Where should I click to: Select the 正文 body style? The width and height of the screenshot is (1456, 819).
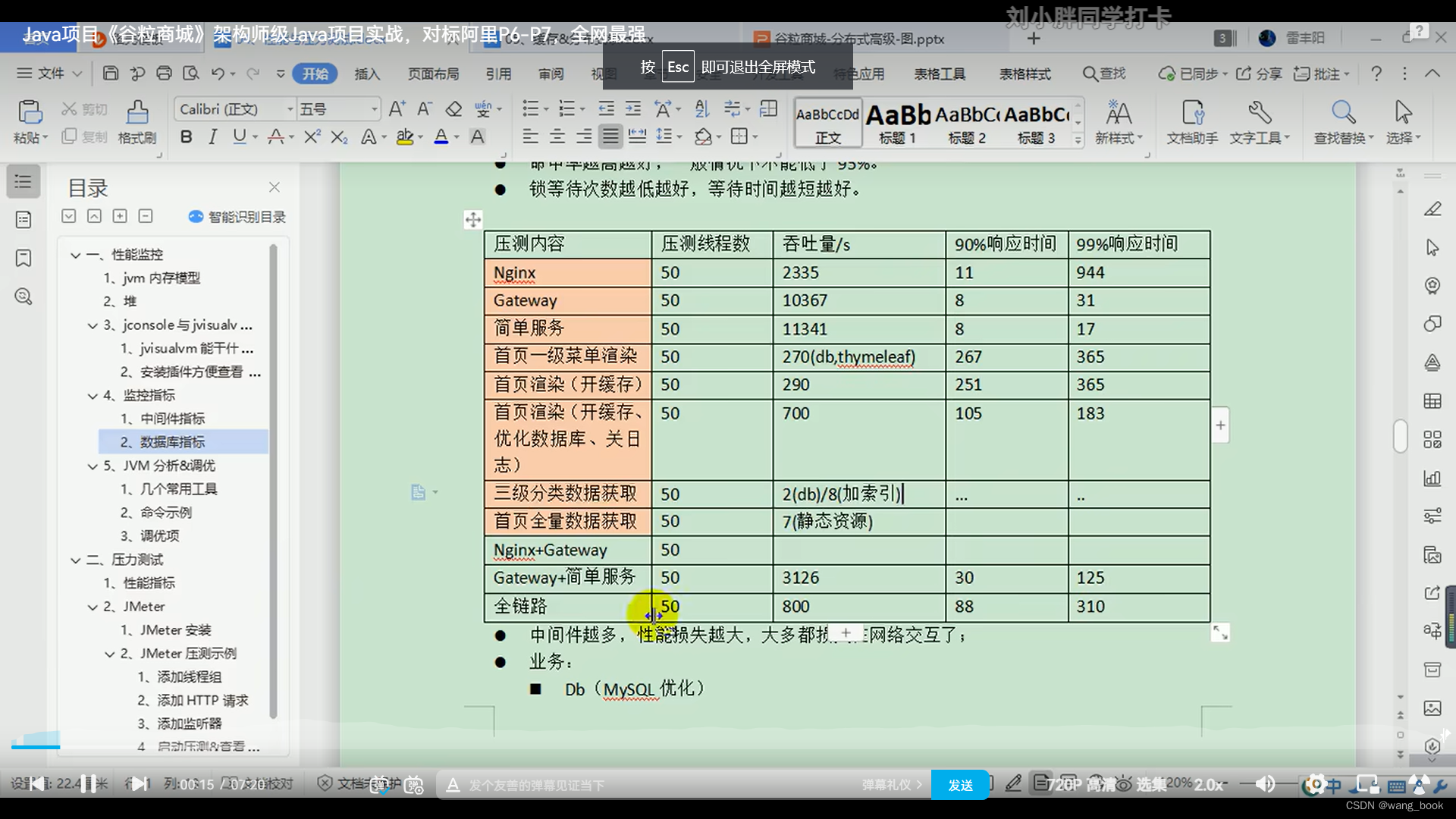[828, 123]
